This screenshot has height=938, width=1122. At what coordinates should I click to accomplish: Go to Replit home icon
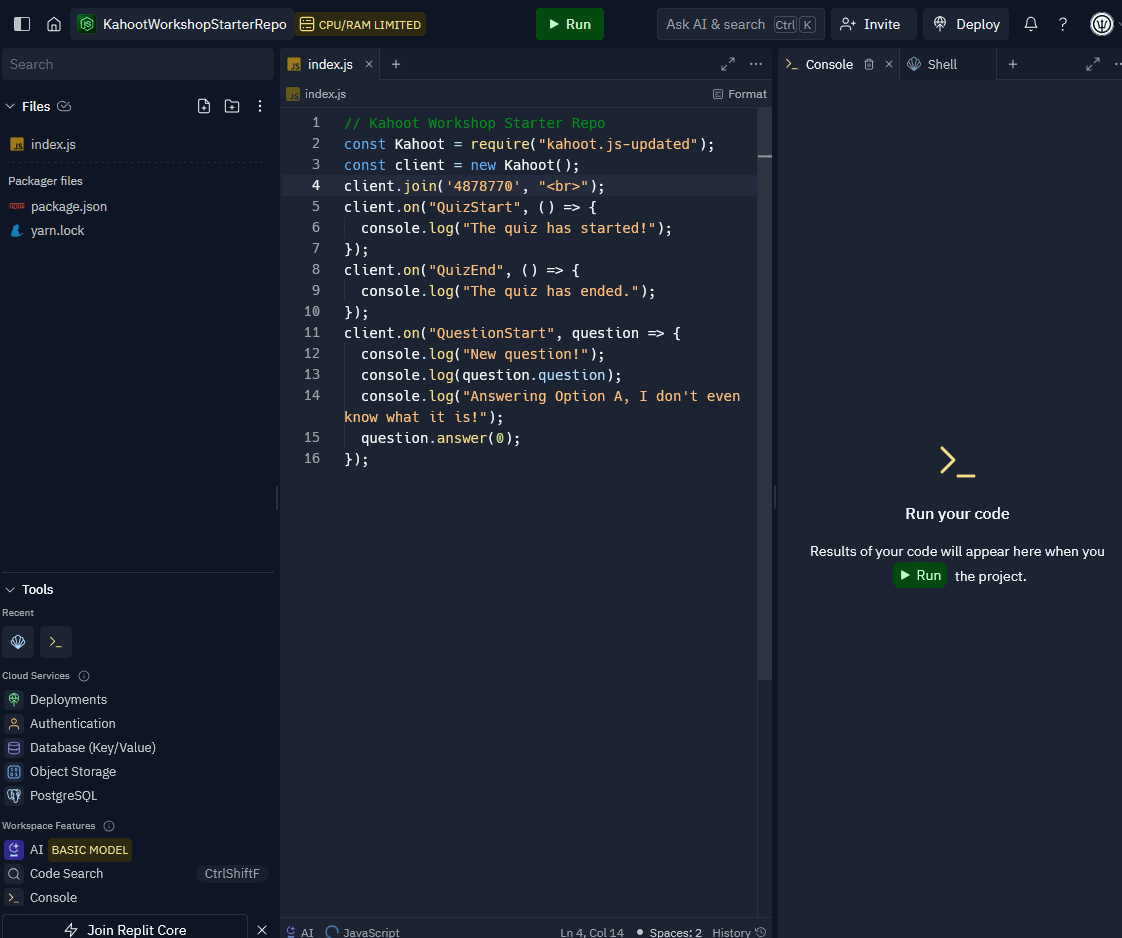coord(54,24)
